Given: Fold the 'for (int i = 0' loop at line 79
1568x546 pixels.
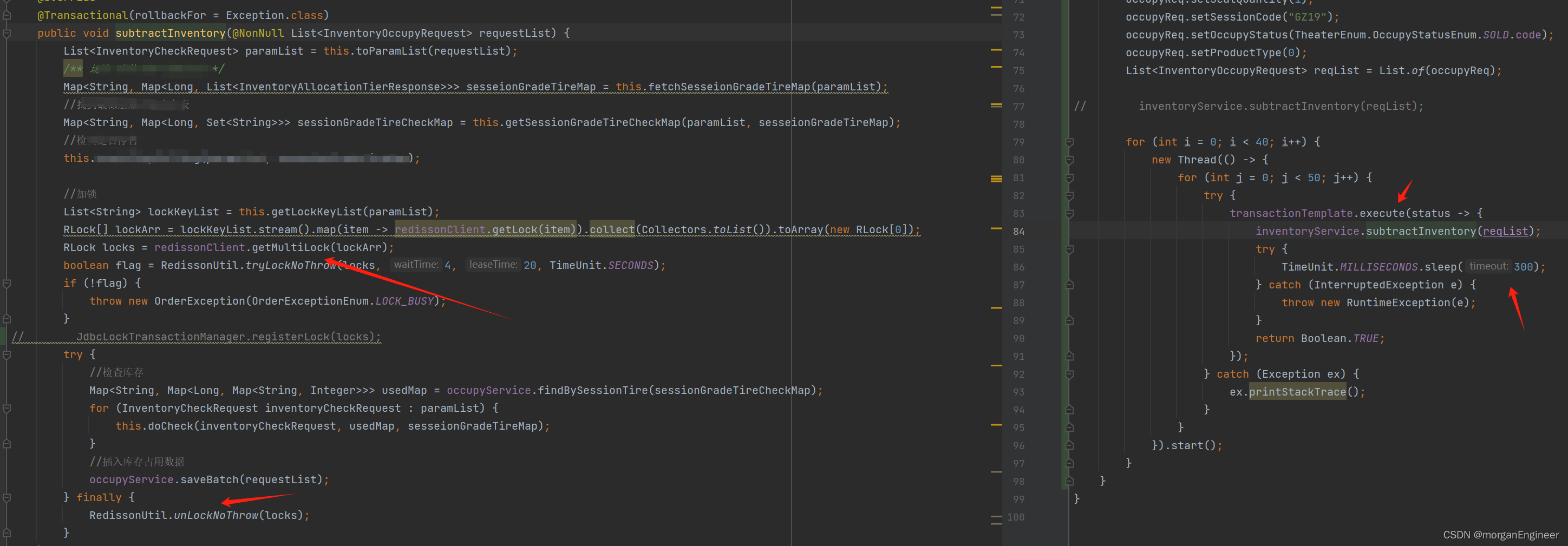Looking at the screenshot, I should (x=1069, y=142).
